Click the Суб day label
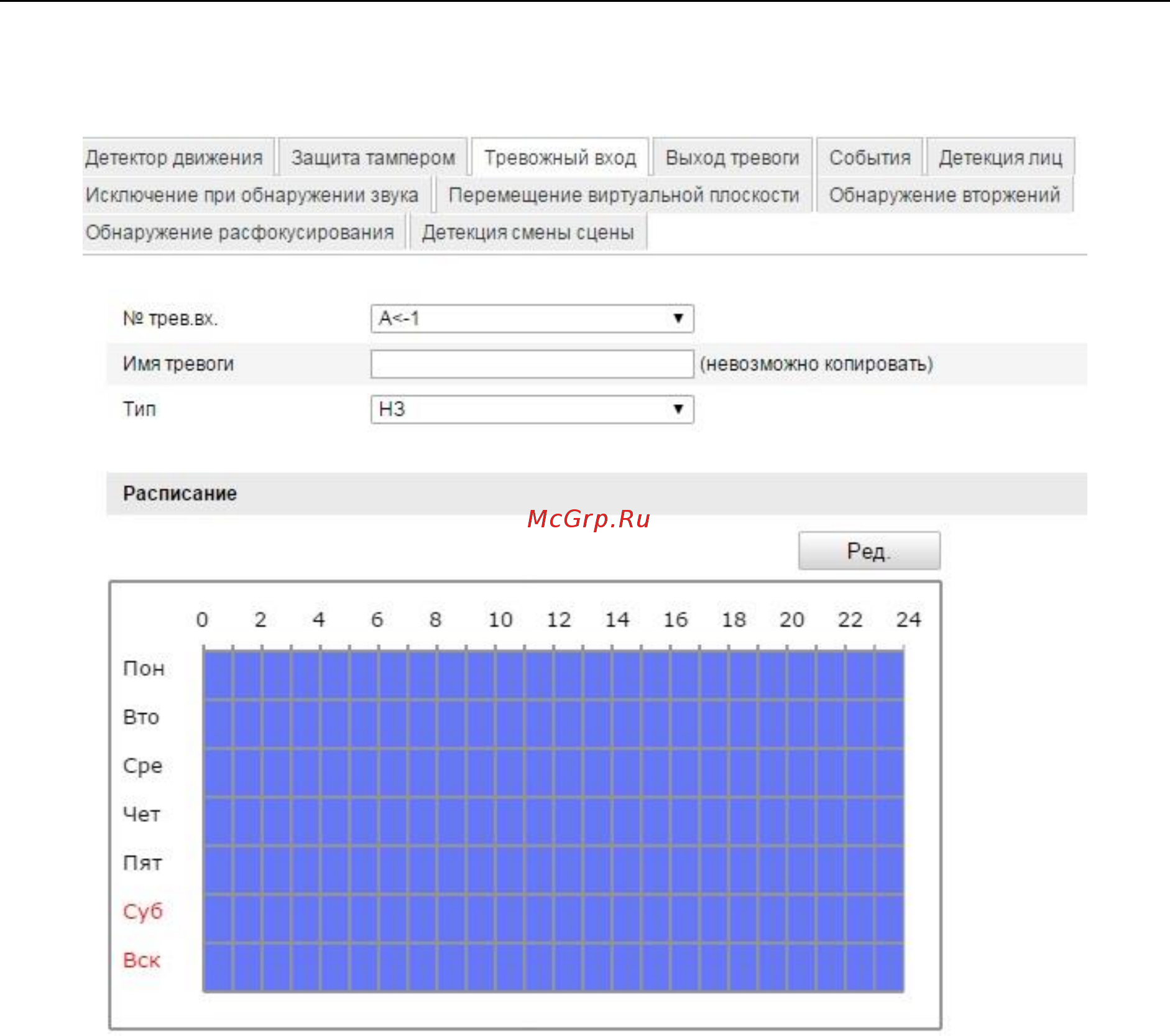This screenshot has height=1036, width=1170. point(143,912)
